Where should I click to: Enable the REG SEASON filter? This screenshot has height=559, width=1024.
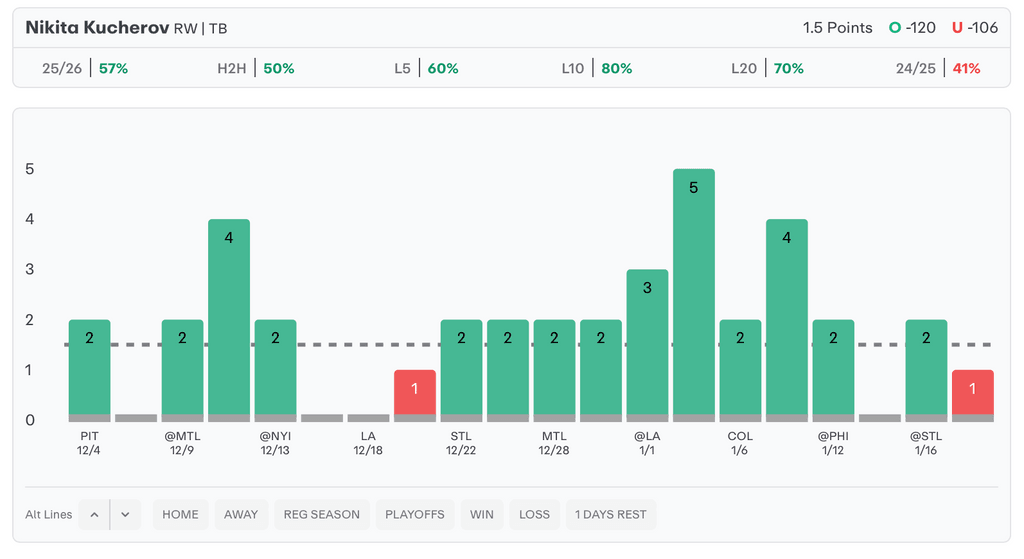pyautogui.click(x=321, y=514)
